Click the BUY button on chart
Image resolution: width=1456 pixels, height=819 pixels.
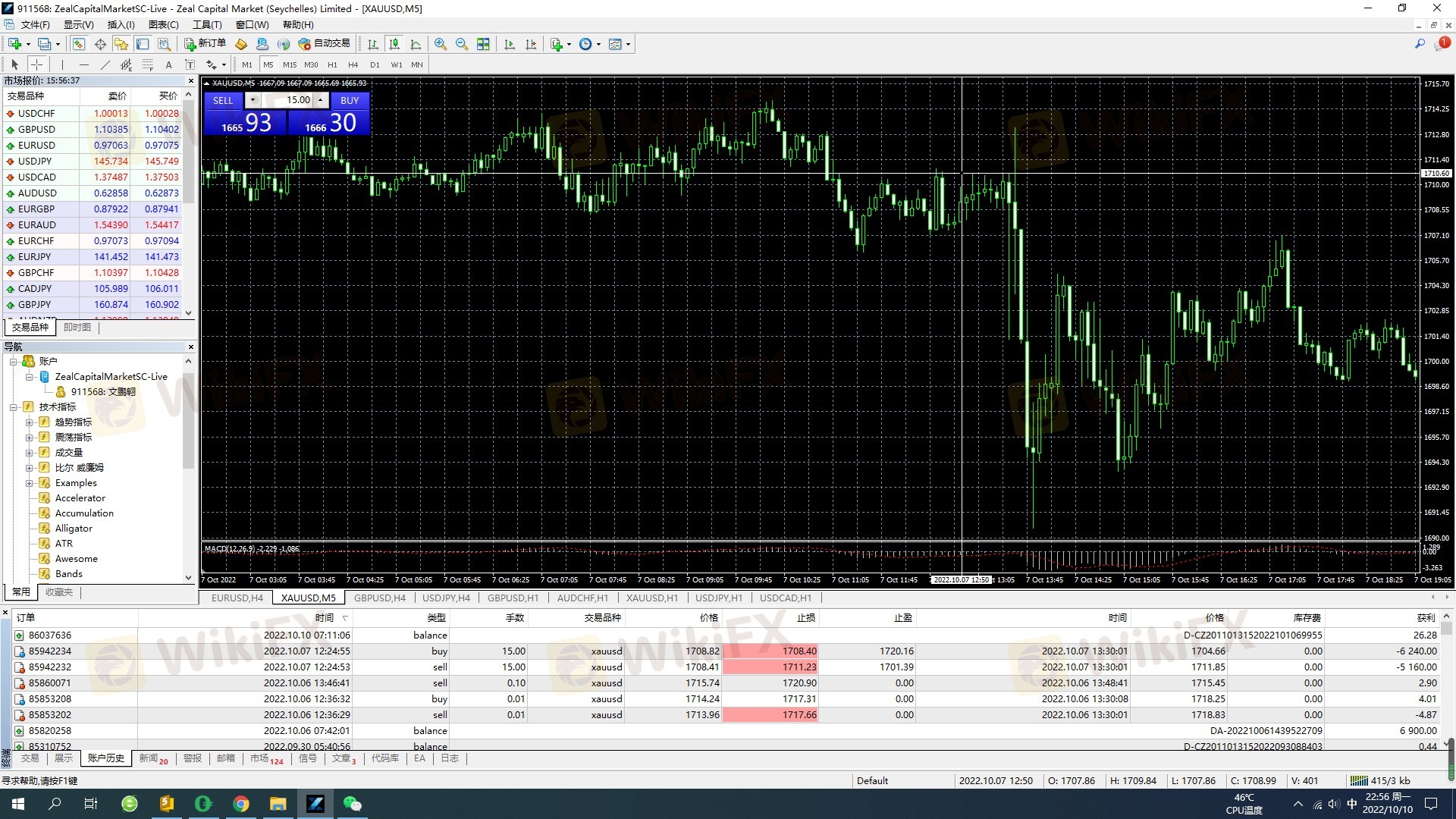(350, 100)
